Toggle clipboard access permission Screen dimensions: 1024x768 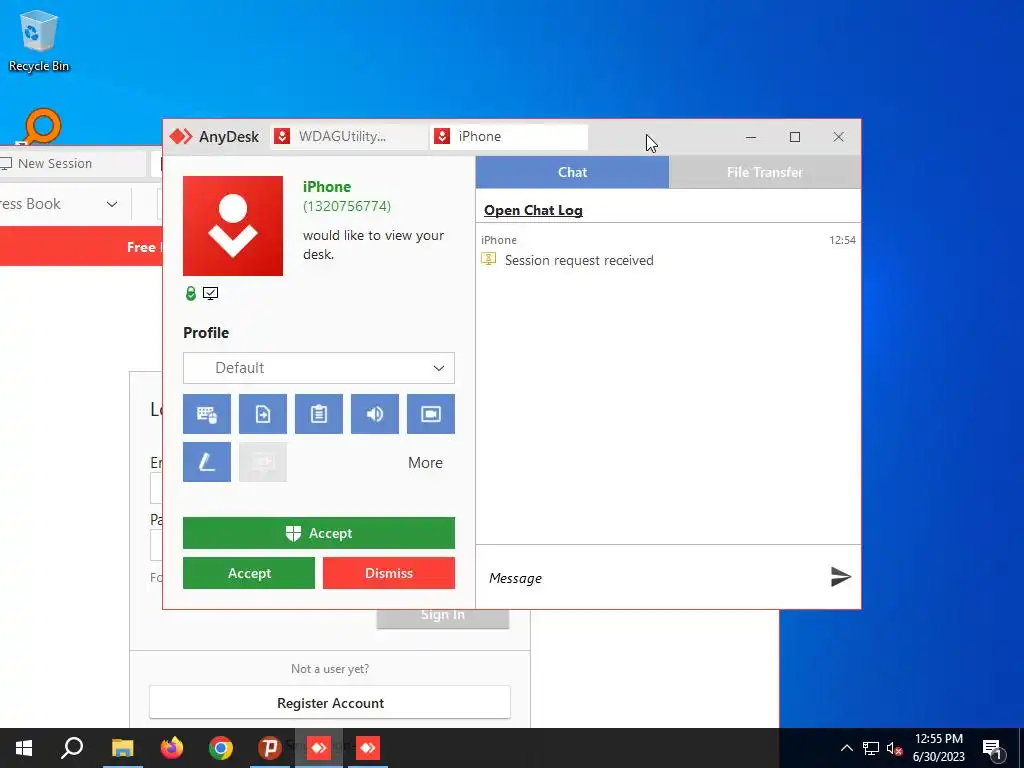[319, 413]
